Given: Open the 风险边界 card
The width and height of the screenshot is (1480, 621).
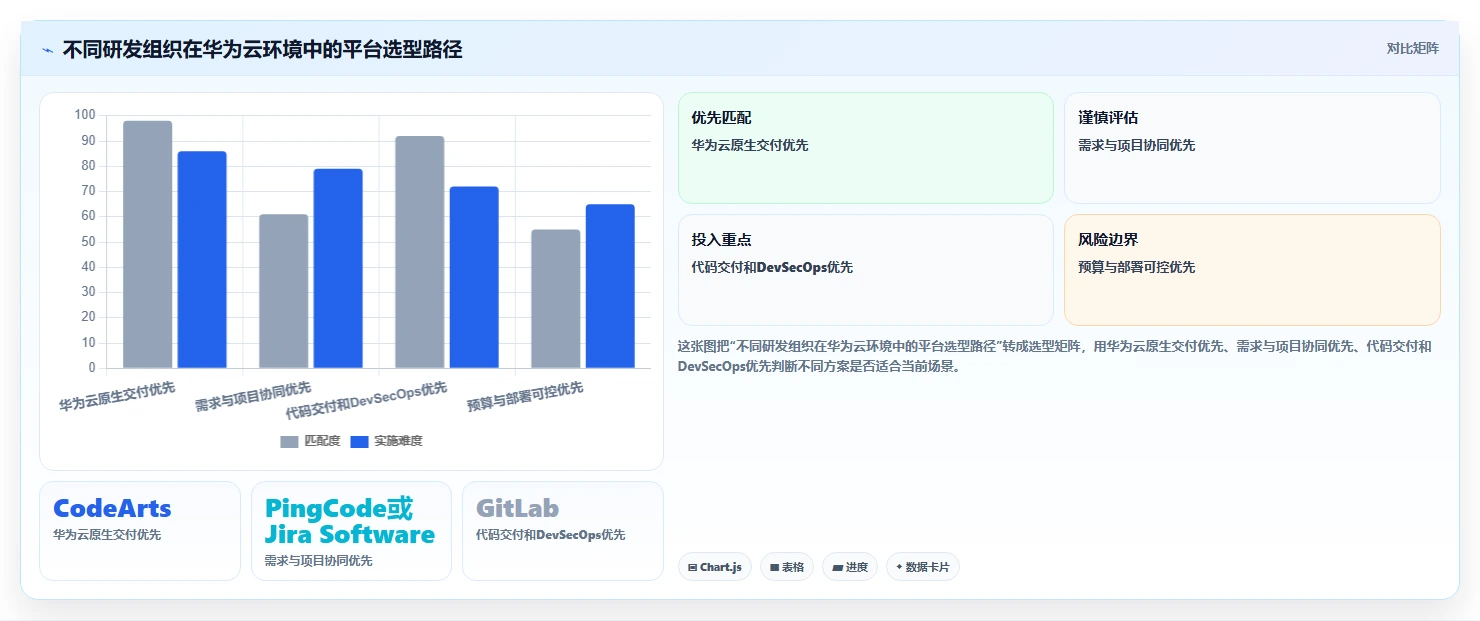Looking at the screenshot, I should click(1252, 270).
